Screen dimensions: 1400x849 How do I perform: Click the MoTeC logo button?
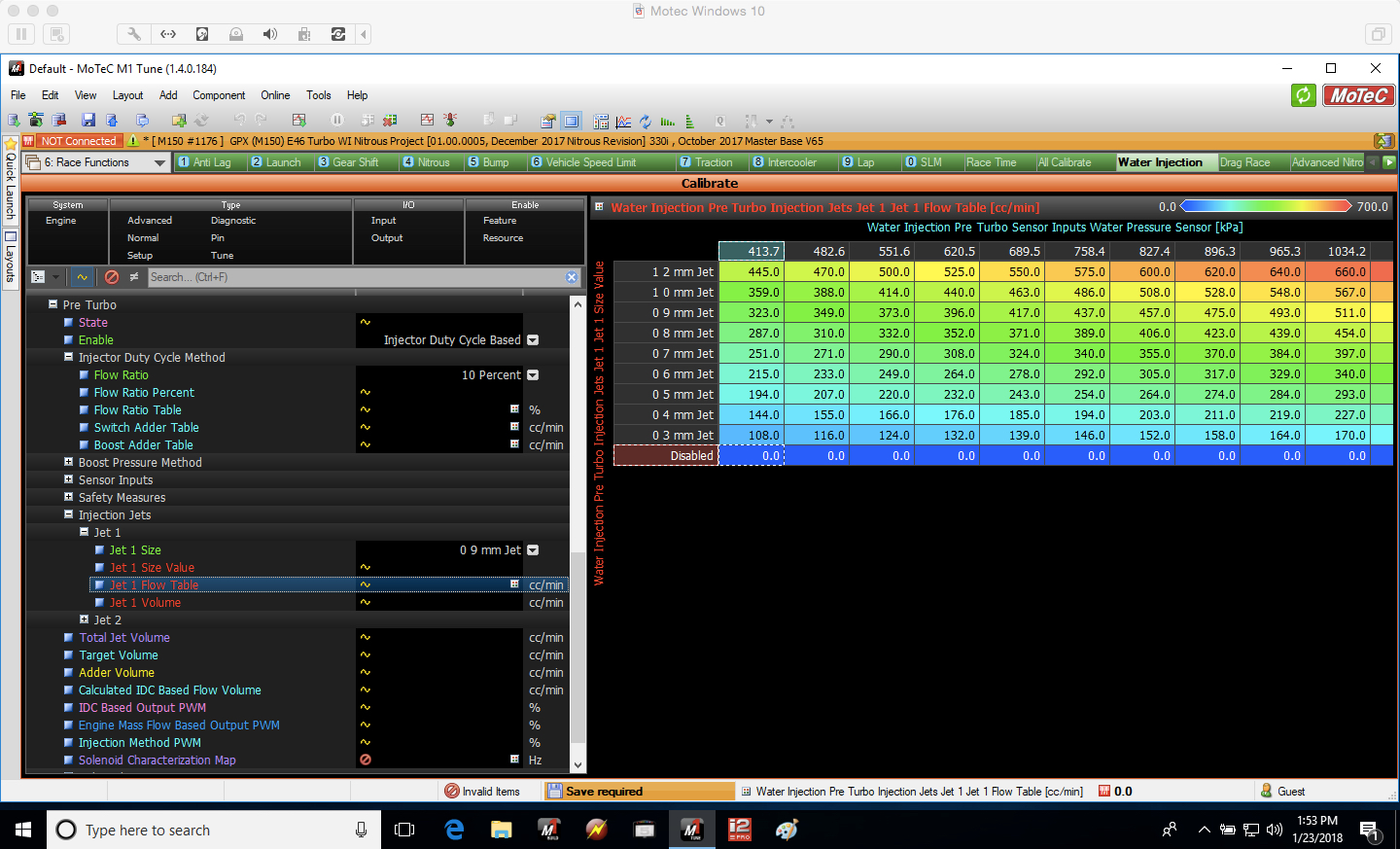click(x=1359, y=95)
